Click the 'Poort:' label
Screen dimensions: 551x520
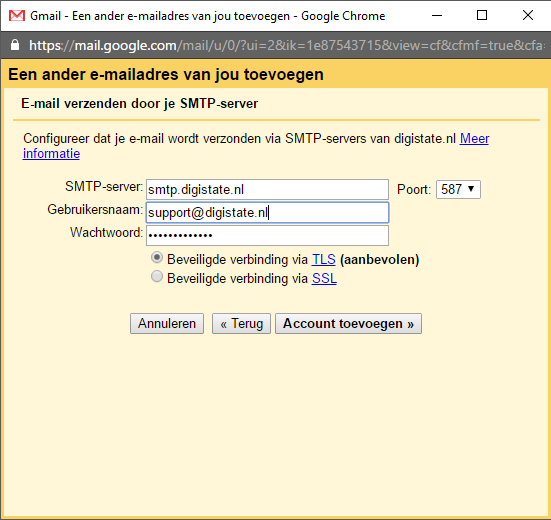pos(414,190)
